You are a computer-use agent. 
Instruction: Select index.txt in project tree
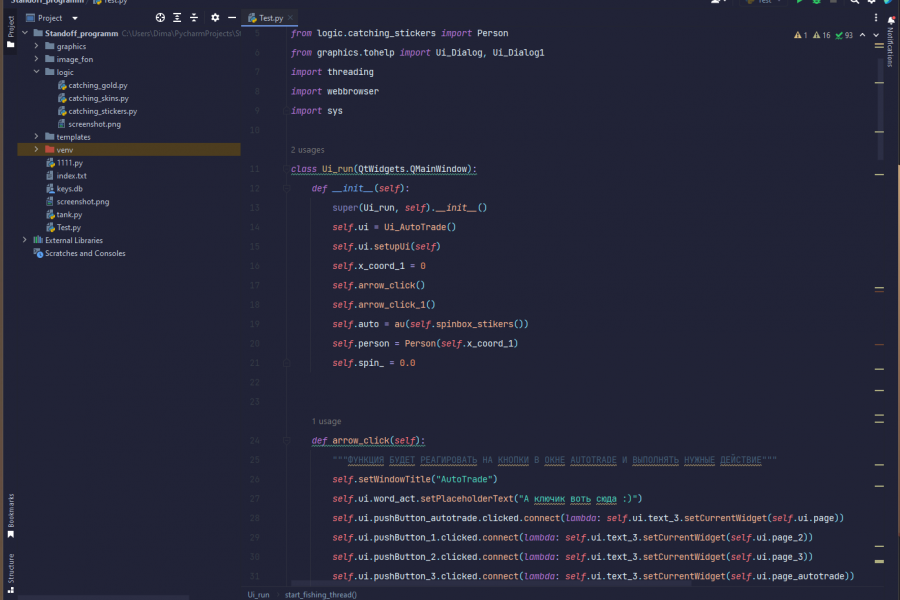click(71, 176)
